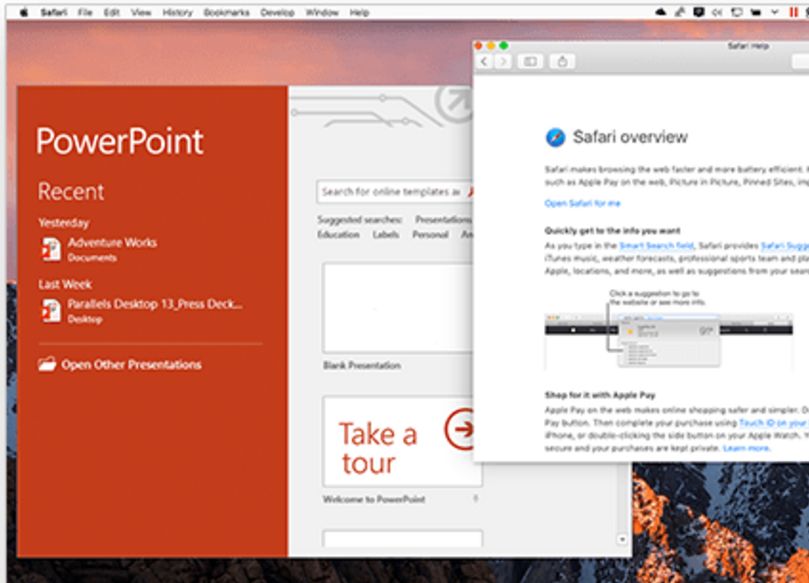Image resolution: width=809 pixels, height=583 pixels.
Task: Open the red Parallels menu bar icon
Action: pyautogui.click(x=794, y=12)
